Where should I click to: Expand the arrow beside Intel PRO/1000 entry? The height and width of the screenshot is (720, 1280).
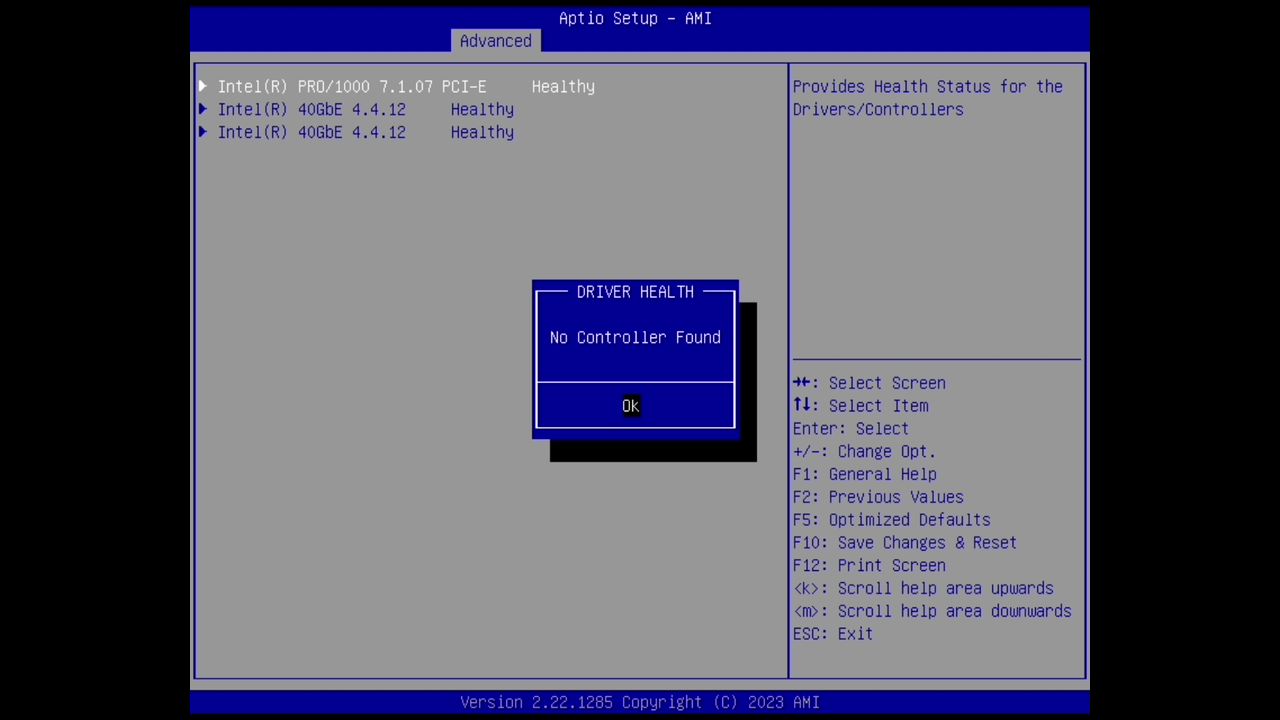202,87
